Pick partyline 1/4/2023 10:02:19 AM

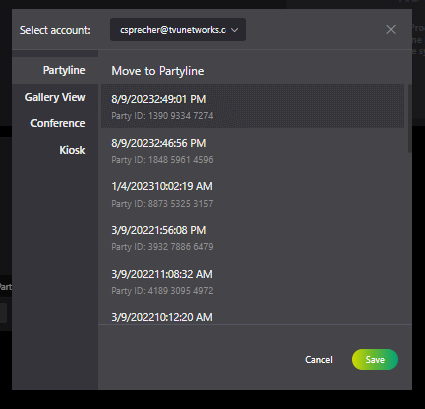(x=252, y=194)
